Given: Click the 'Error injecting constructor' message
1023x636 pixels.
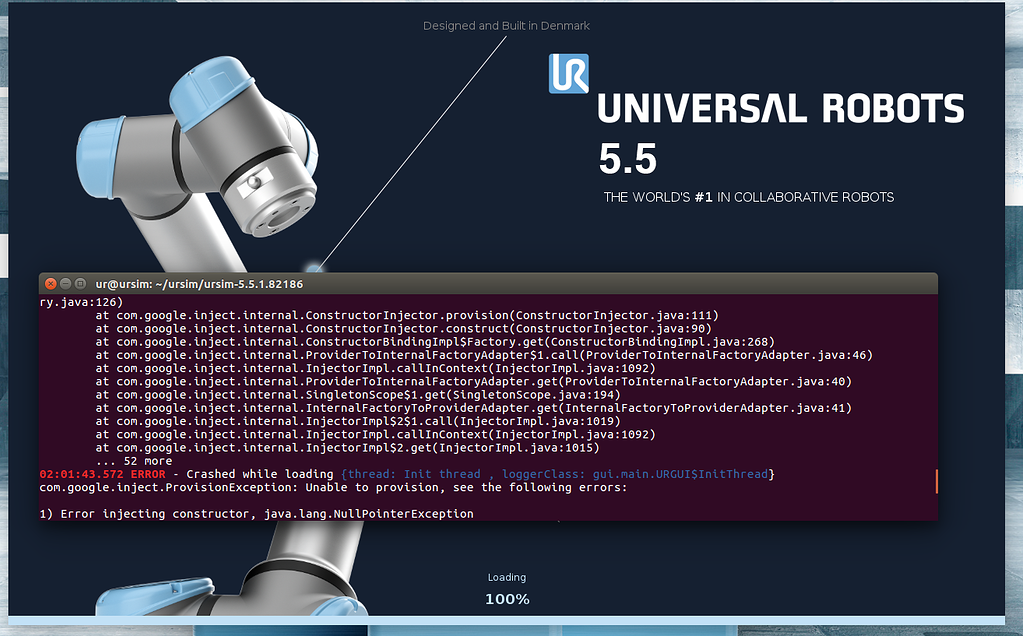Looking at the screenshot, I should click(255, 513).
